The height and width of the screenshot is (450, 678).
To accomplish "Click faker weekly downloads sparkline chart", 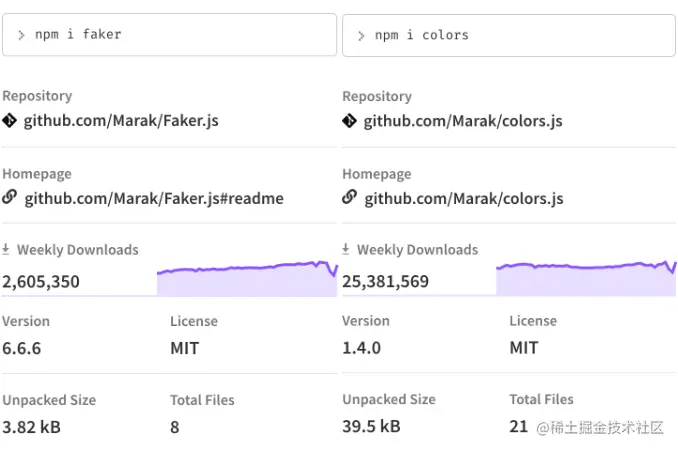I will (247, 278).
